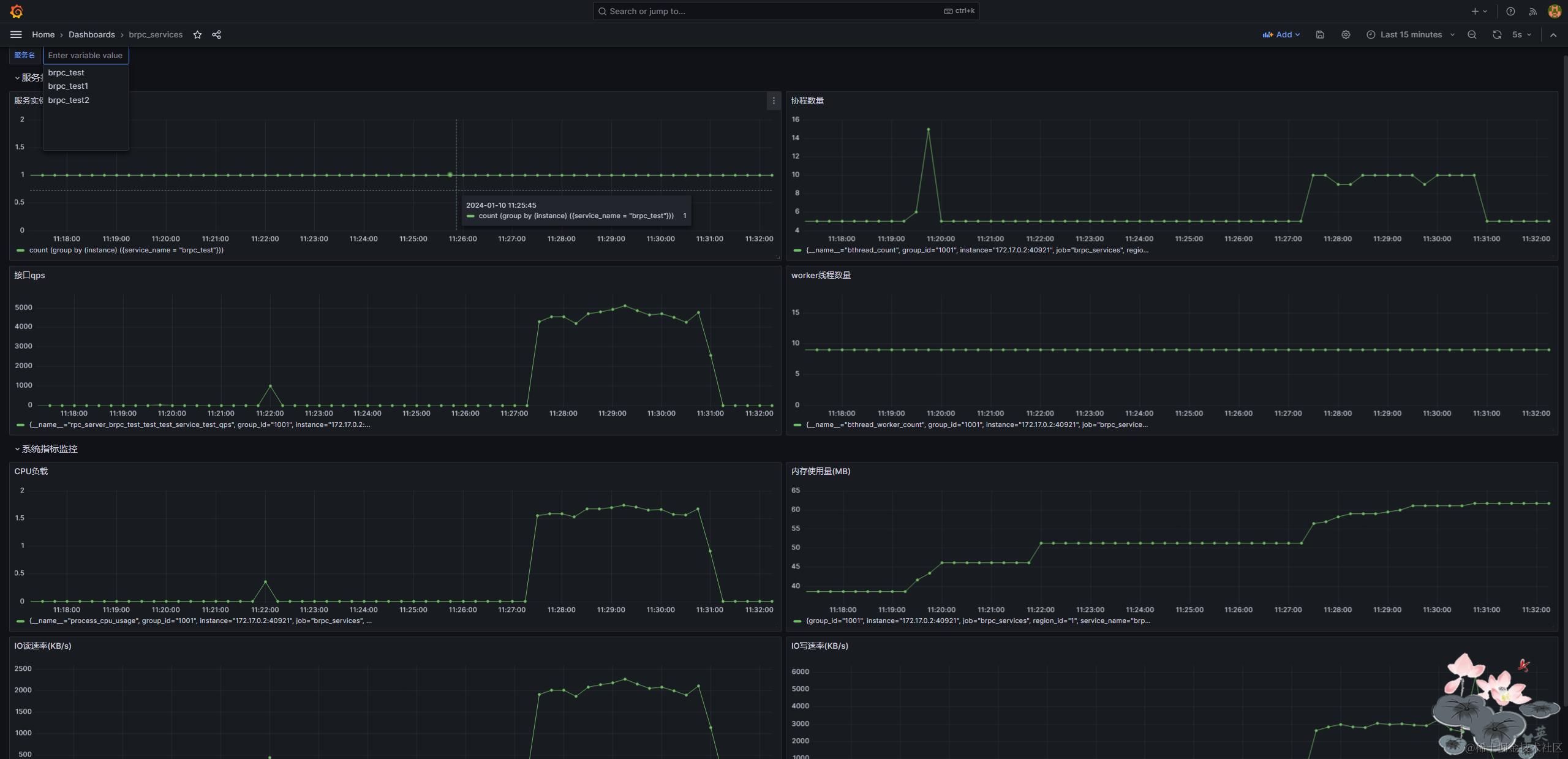This screenshot has width=1568, height=759.
Task: Open the hamburger navigation menu
Action: coord(17,35)
